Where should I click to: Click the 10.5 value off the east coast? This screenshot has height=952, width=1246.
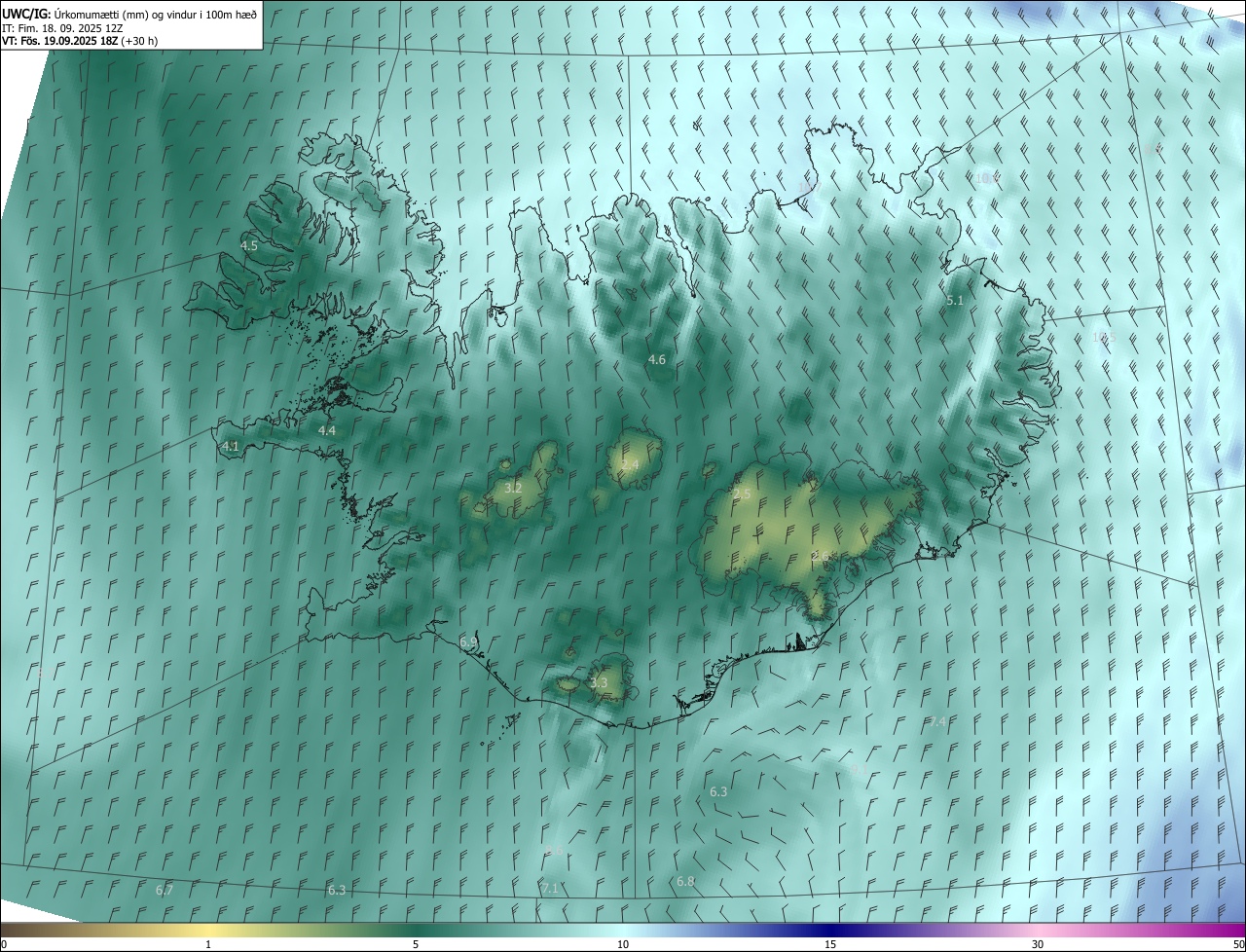[1104, 338]
